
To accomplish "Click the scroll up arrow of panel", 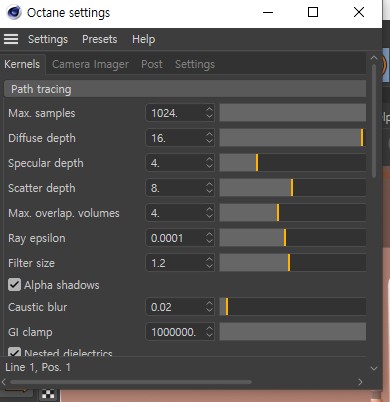I will coord(374,58).
